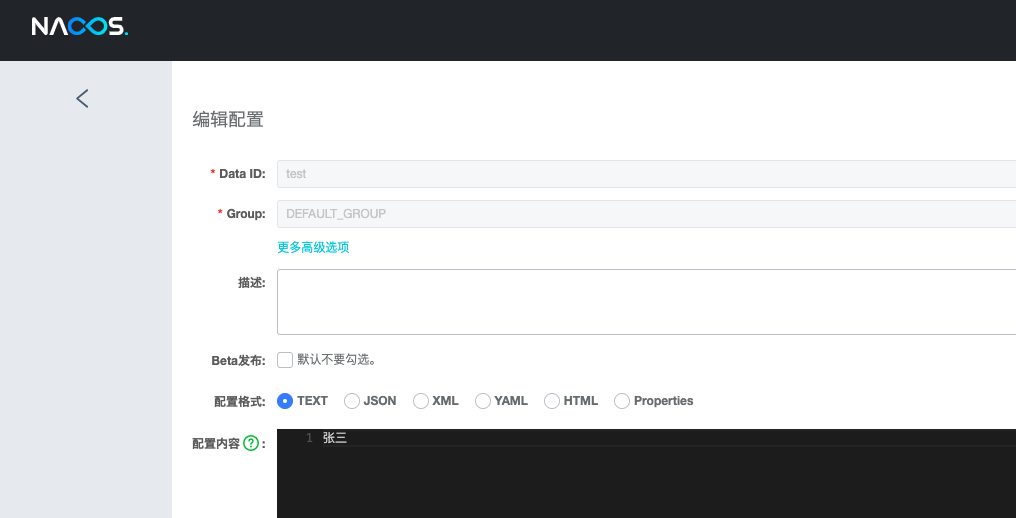
Task: Switch config format to HTML
Action: [x=552, y=401]
